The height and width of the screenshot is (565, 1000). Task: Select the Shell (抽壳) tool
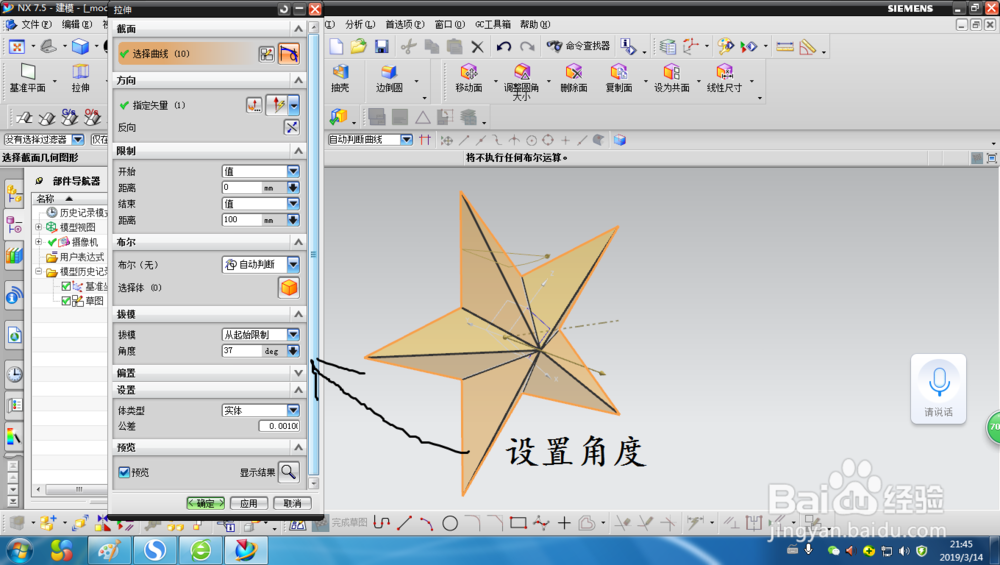point(340,78)
